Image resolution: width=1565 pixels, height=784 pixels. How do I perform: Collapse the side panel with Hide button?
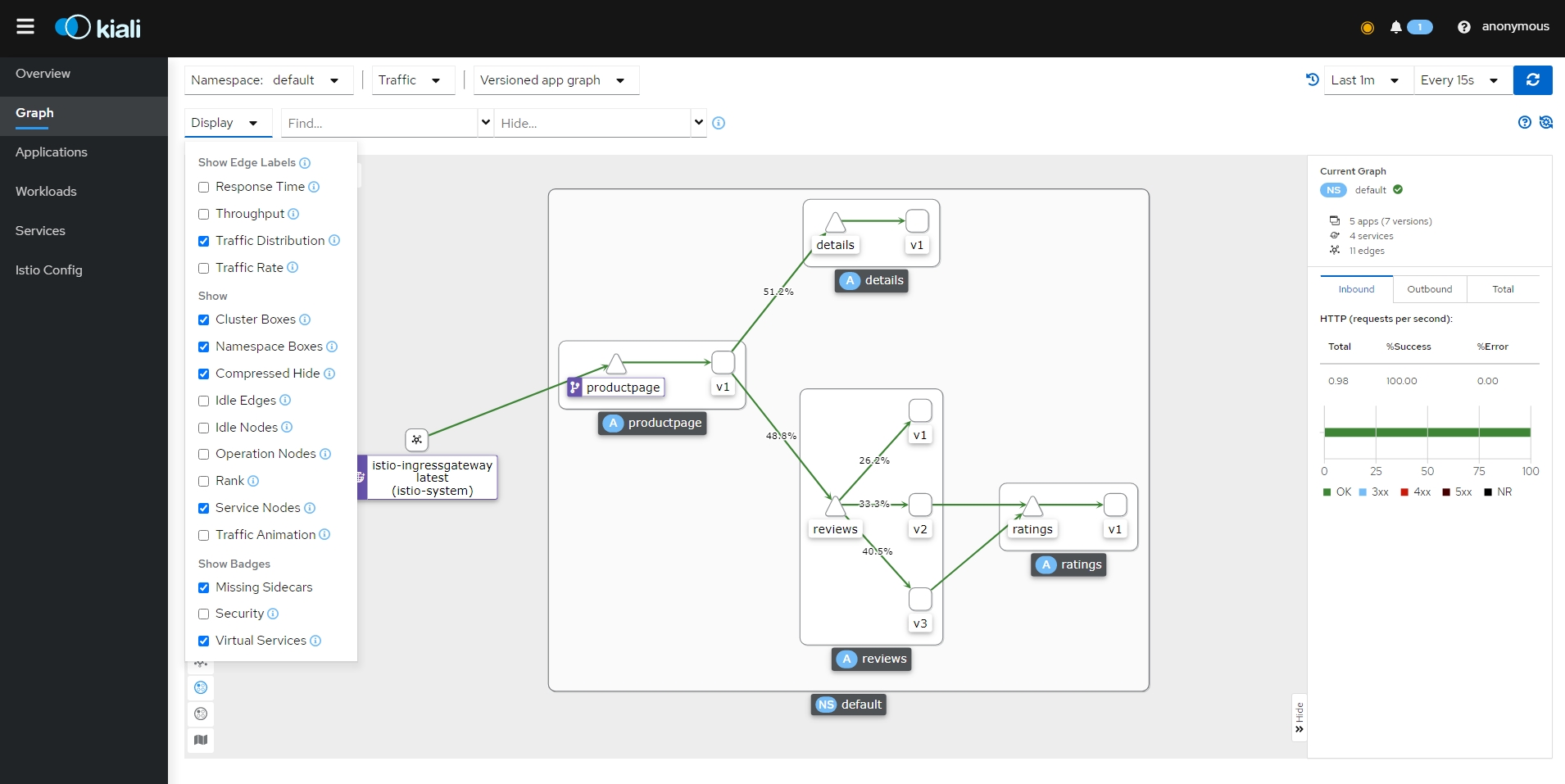pos(1299,718)
